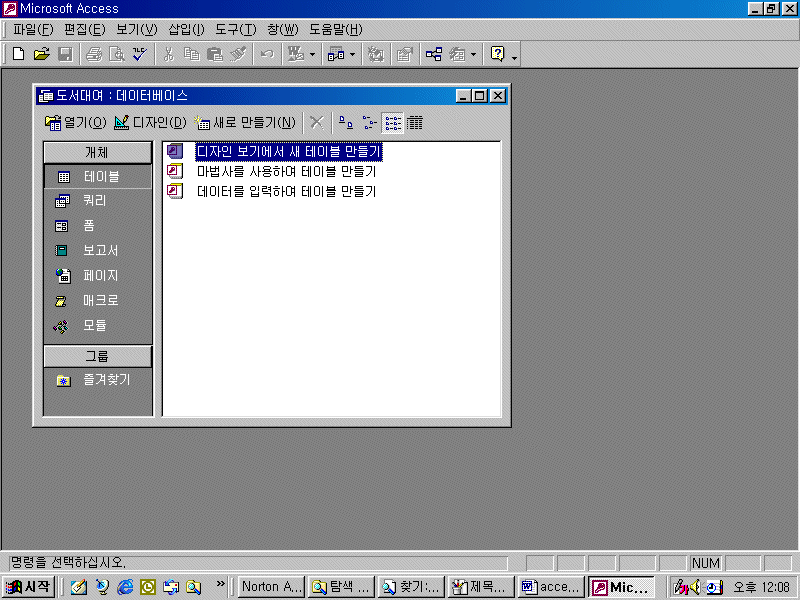This screenshot has width=800, height=600.
Task: Click the Print Preview icon
Action: point(117,54)
